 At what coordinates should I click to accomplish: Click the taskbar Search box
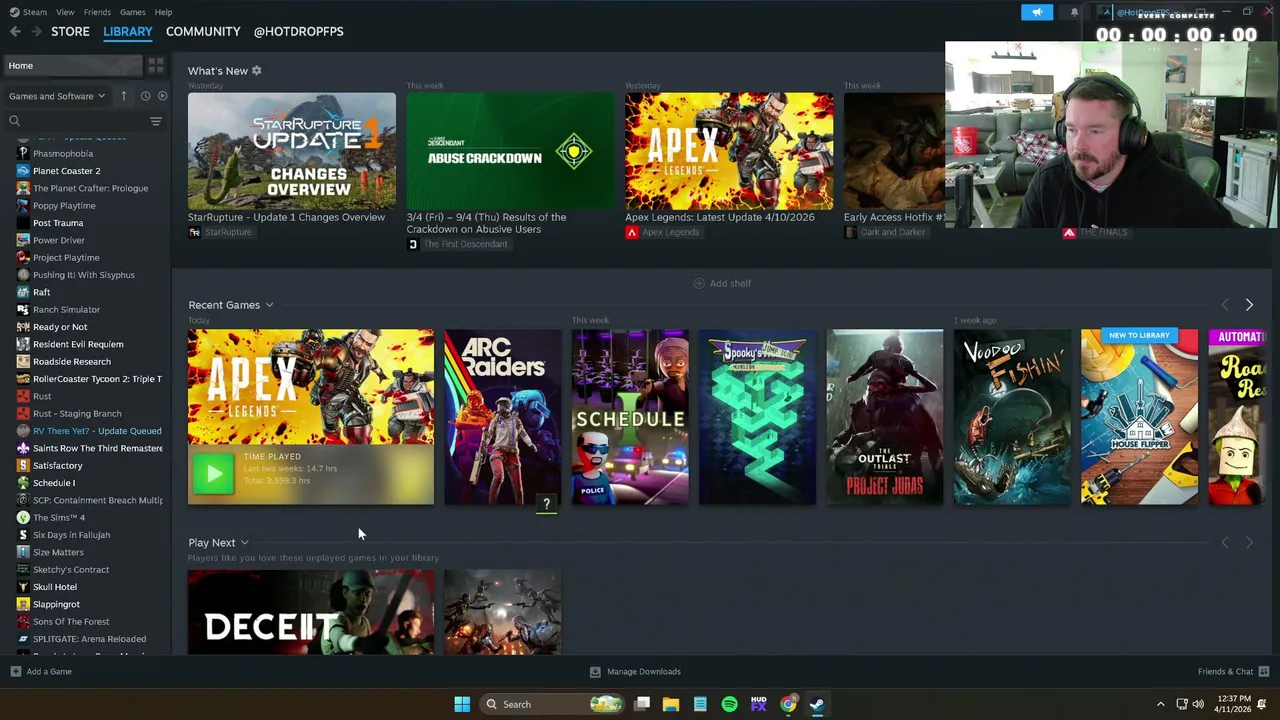tap(552, 704)
